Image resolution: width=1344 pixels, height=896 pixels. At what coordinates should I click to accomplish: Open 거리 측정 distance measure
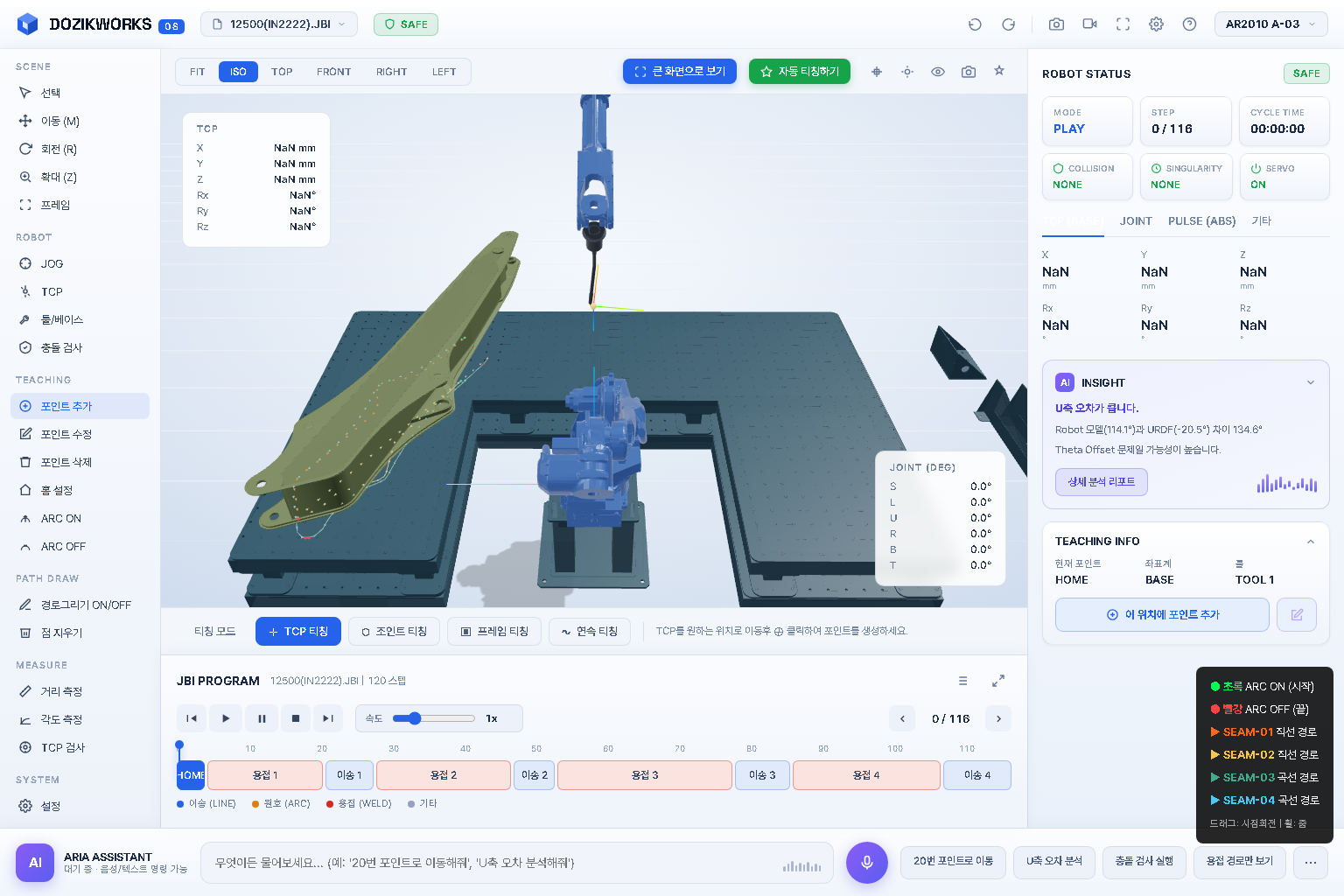tap(80, 691)
